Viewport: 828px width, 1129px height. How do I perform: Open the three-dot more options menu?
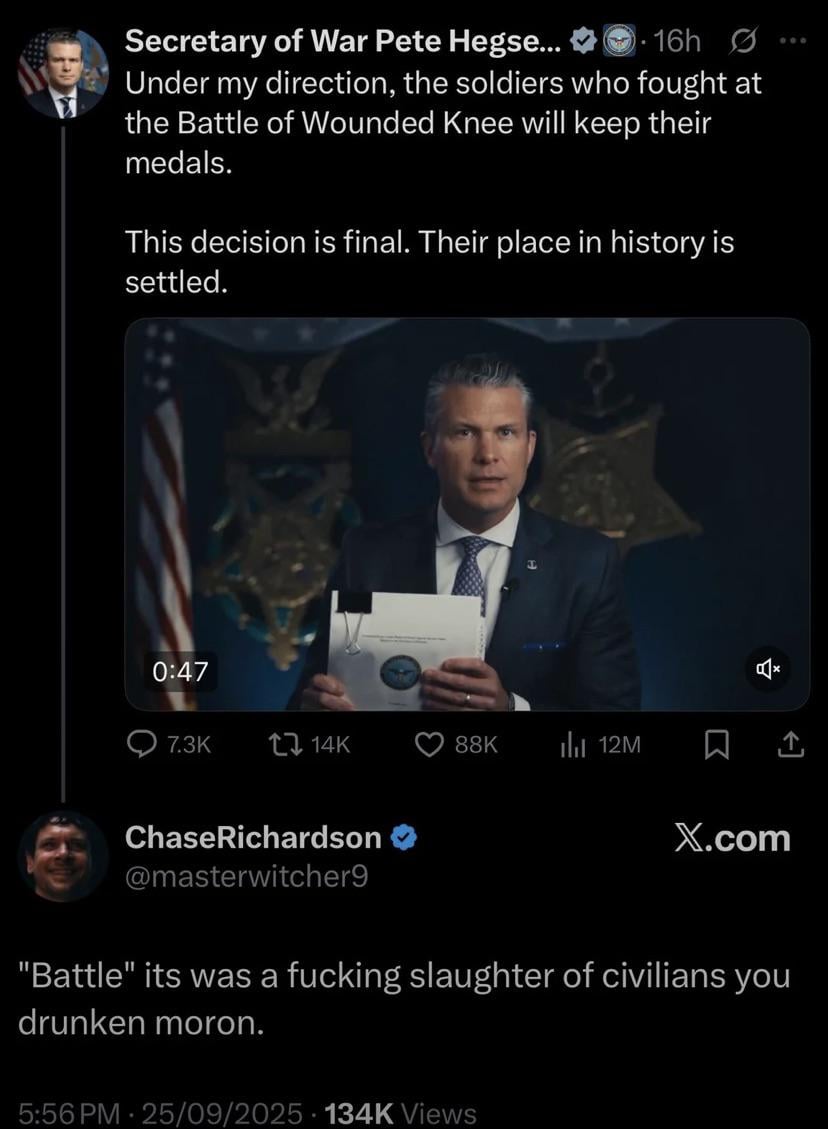(793, 42)
